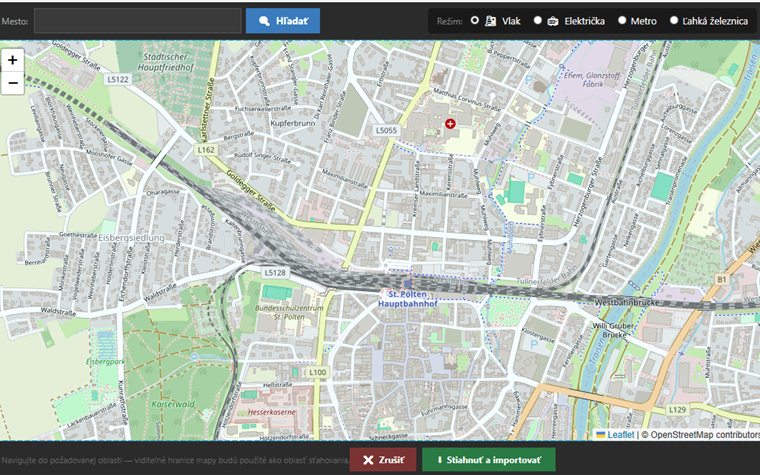
Task: Click the red hospital cross marker
Action: pyautogui.click(x=450, y=124)
